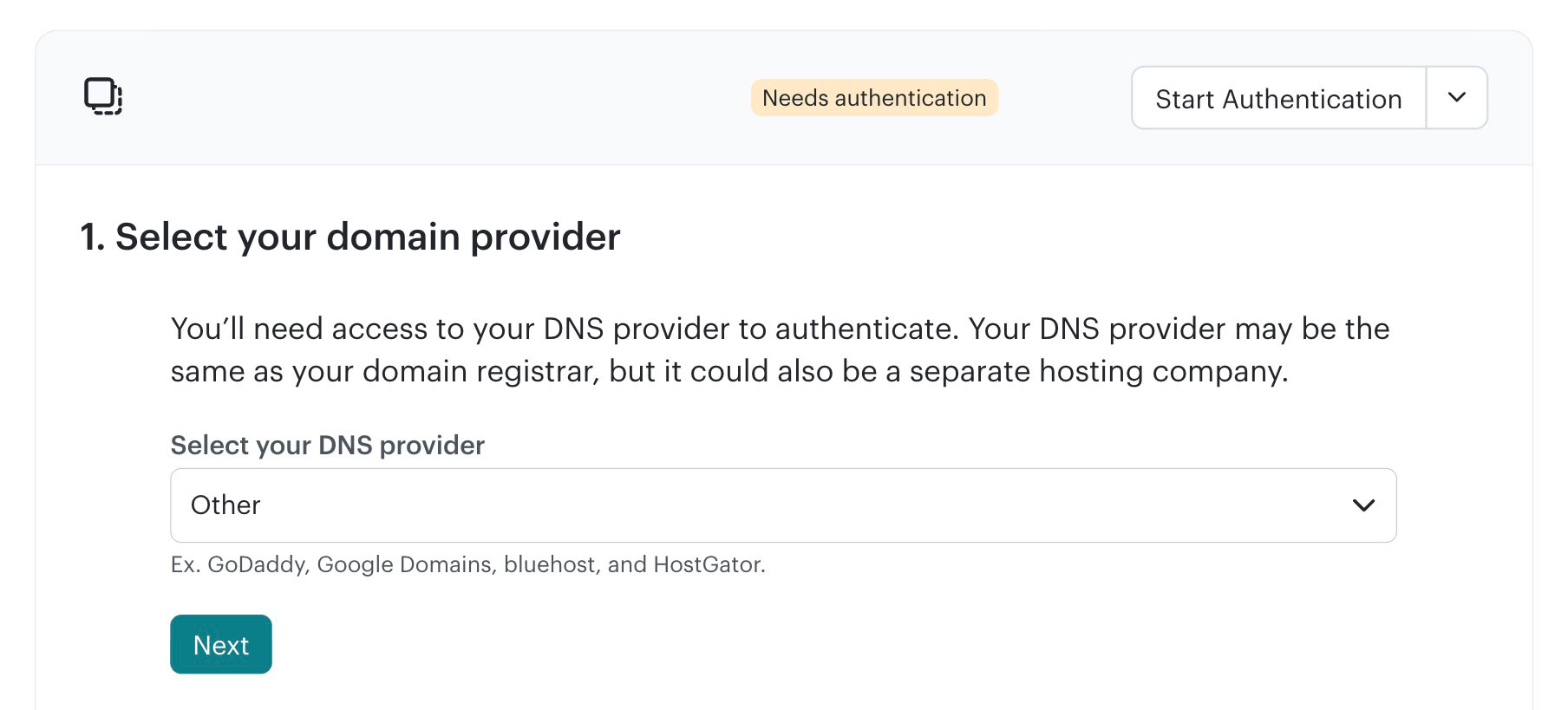Open the arrow menu beside Start Authentication
Viewport: 1568px width, 710px height.
click(1457, 98)
